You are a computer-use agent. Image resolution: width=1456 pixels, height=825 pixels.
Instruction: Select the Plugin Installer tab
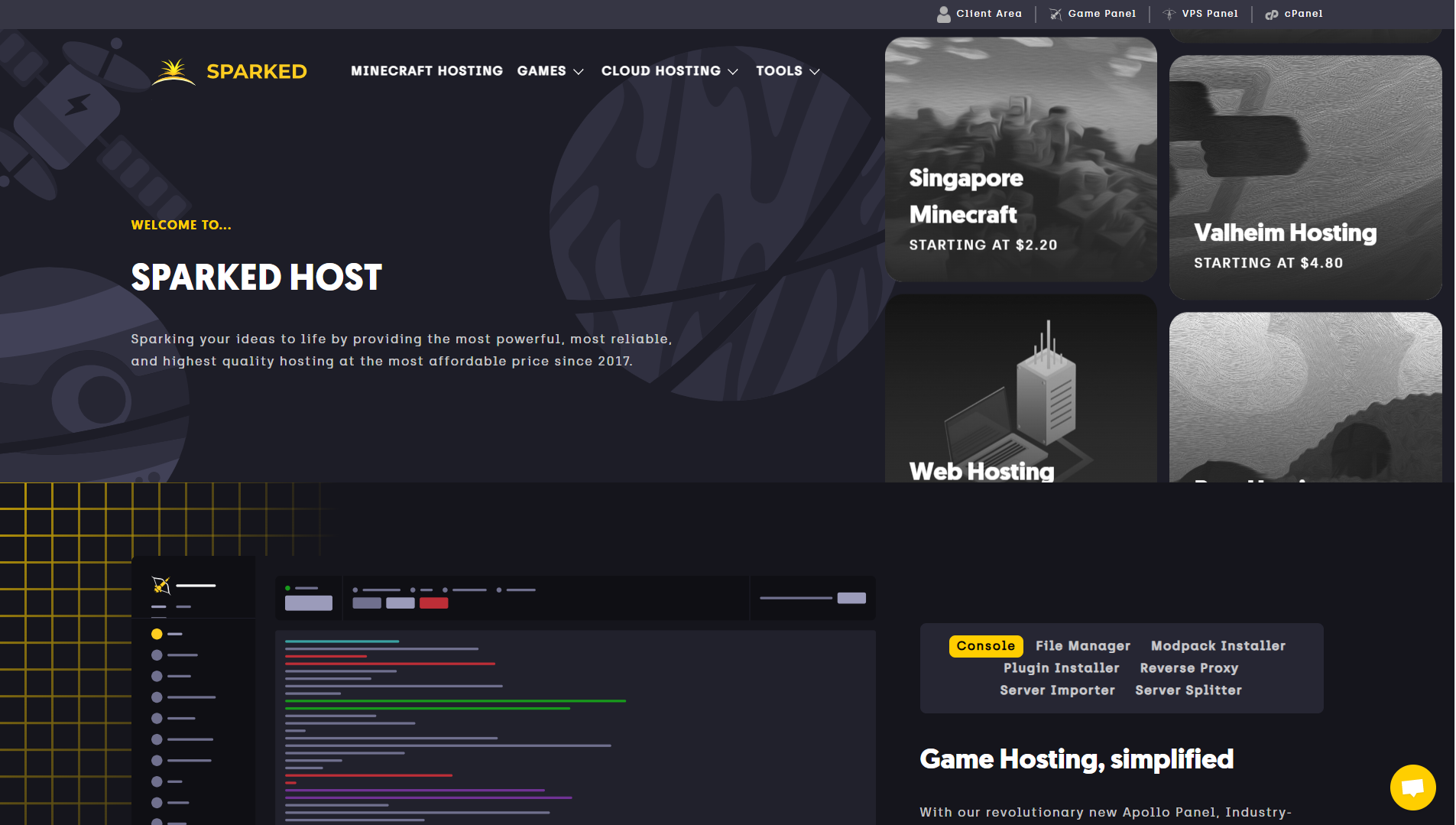(x=1061, y=668)
